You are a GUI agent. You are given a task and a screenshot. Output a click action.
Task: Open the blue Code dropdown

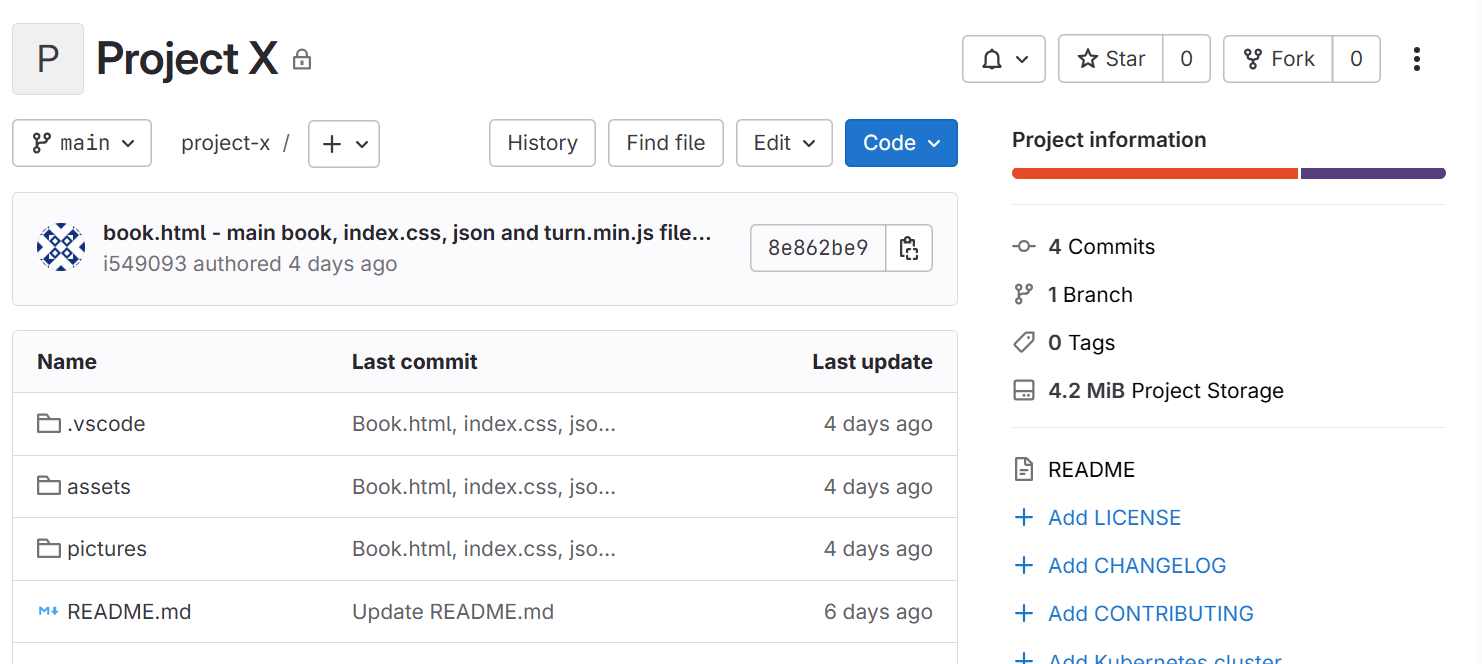901,143
